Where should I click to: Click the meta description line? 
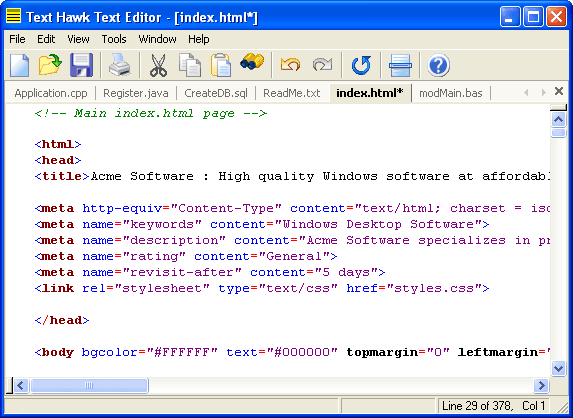point(292,240)
